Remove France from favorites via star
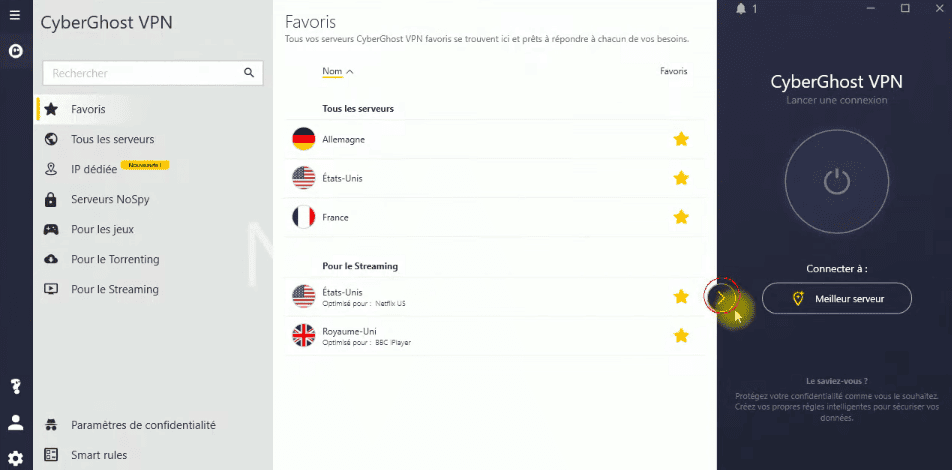This screenshot has width=952, height=470. coord(681,217)
